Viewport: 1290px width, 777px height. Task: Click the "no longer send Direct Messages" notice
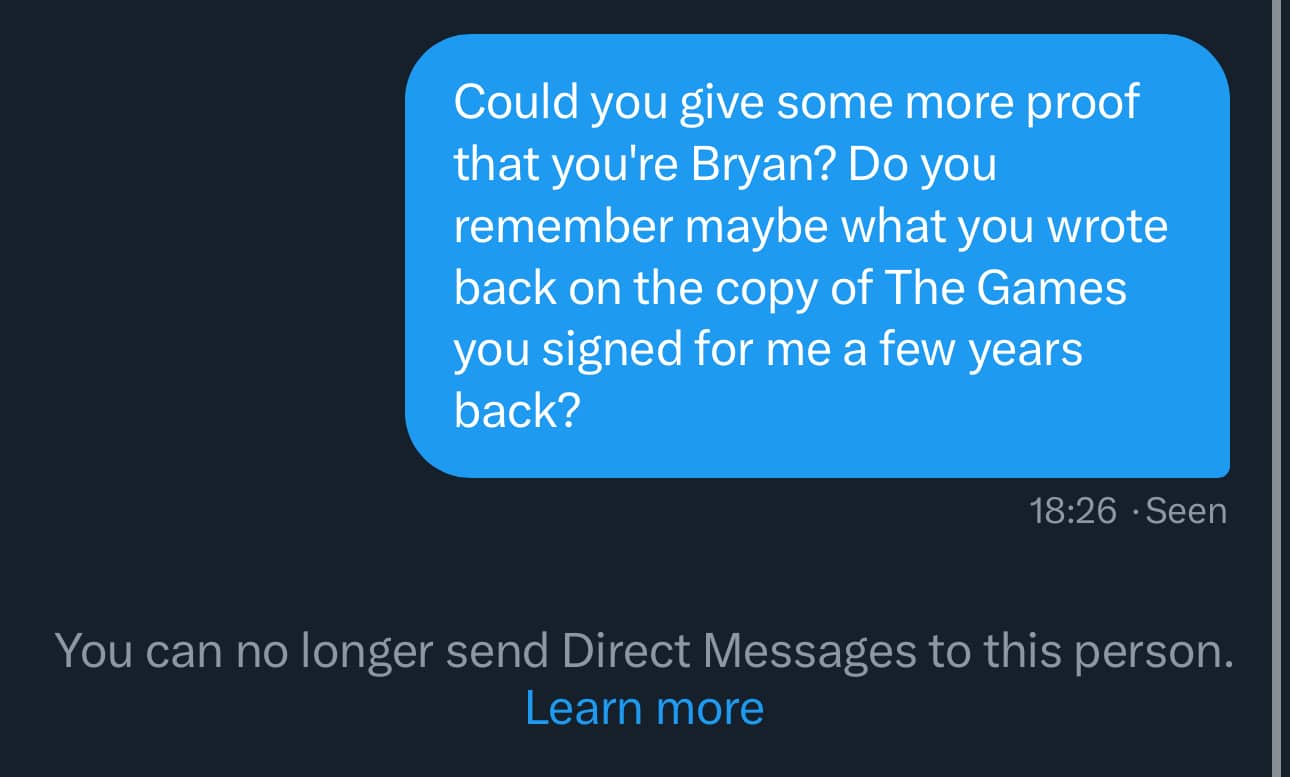pos(644,651)
